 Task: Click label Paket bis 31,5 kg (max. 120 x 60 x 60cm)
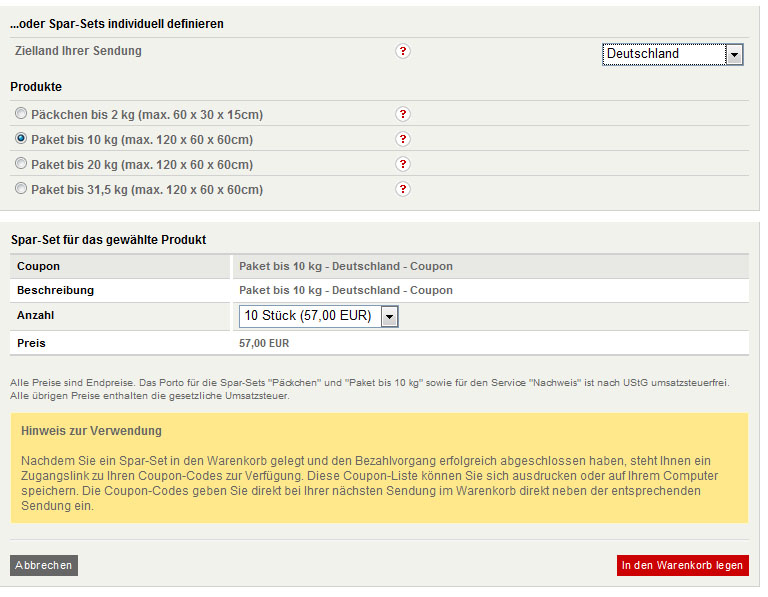point(147,190)
